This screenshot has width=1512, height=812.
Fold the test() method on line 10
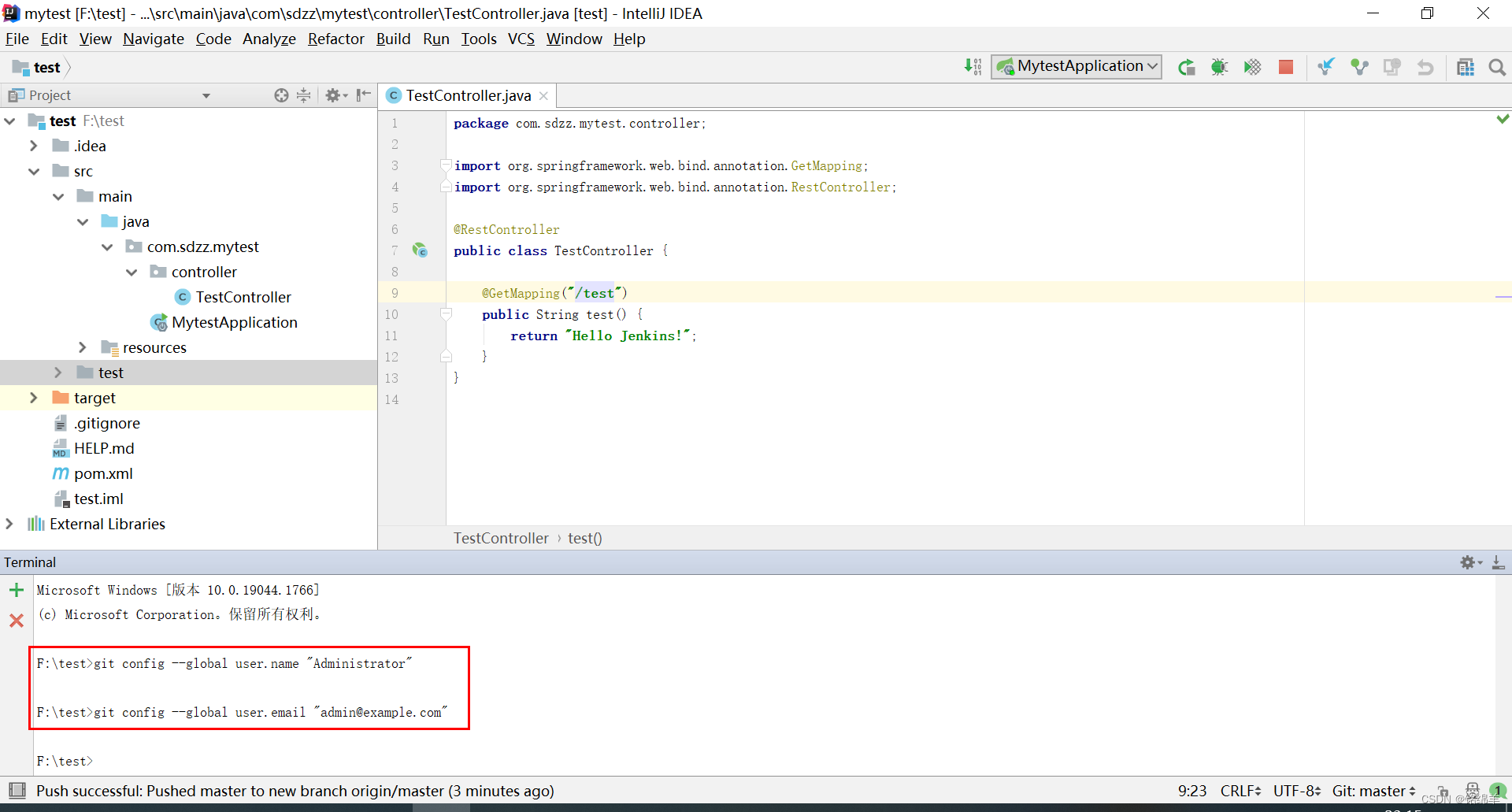pos(446,314)
